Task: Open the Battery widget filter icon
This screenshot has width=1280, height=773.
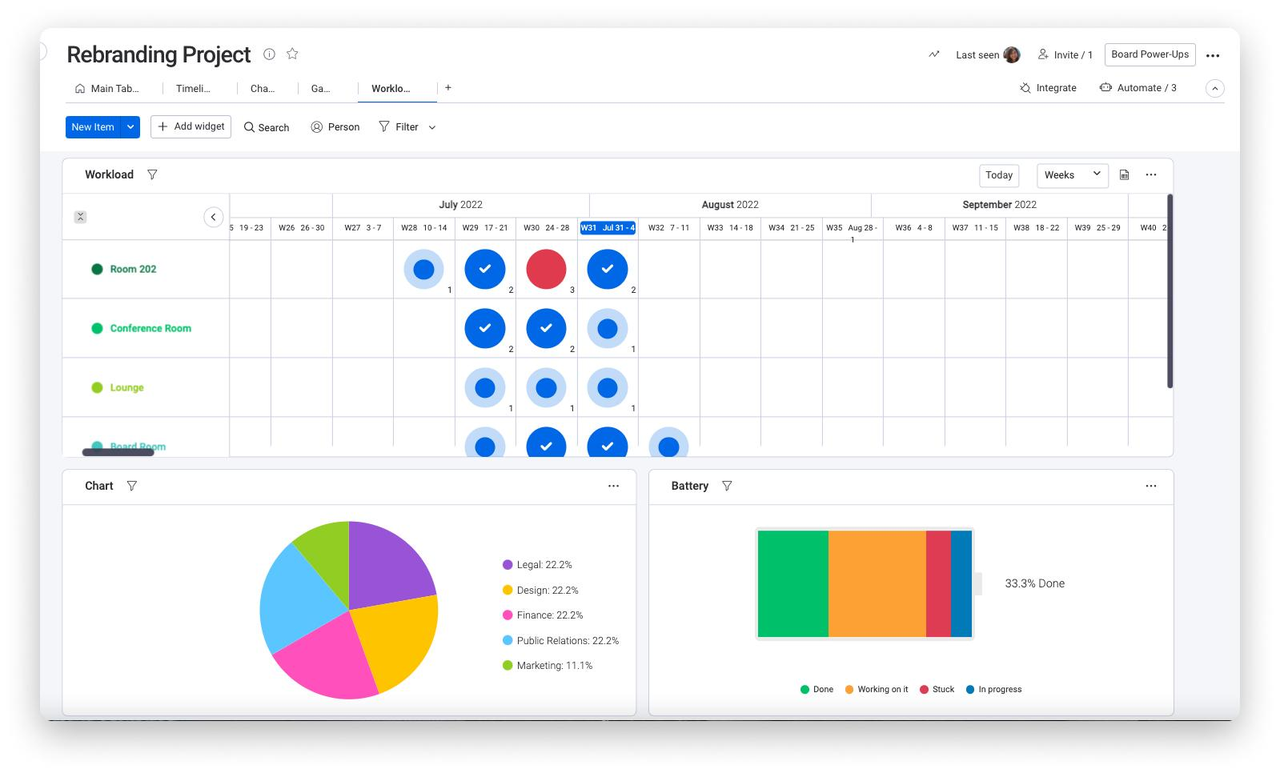Action: (727, 486)
